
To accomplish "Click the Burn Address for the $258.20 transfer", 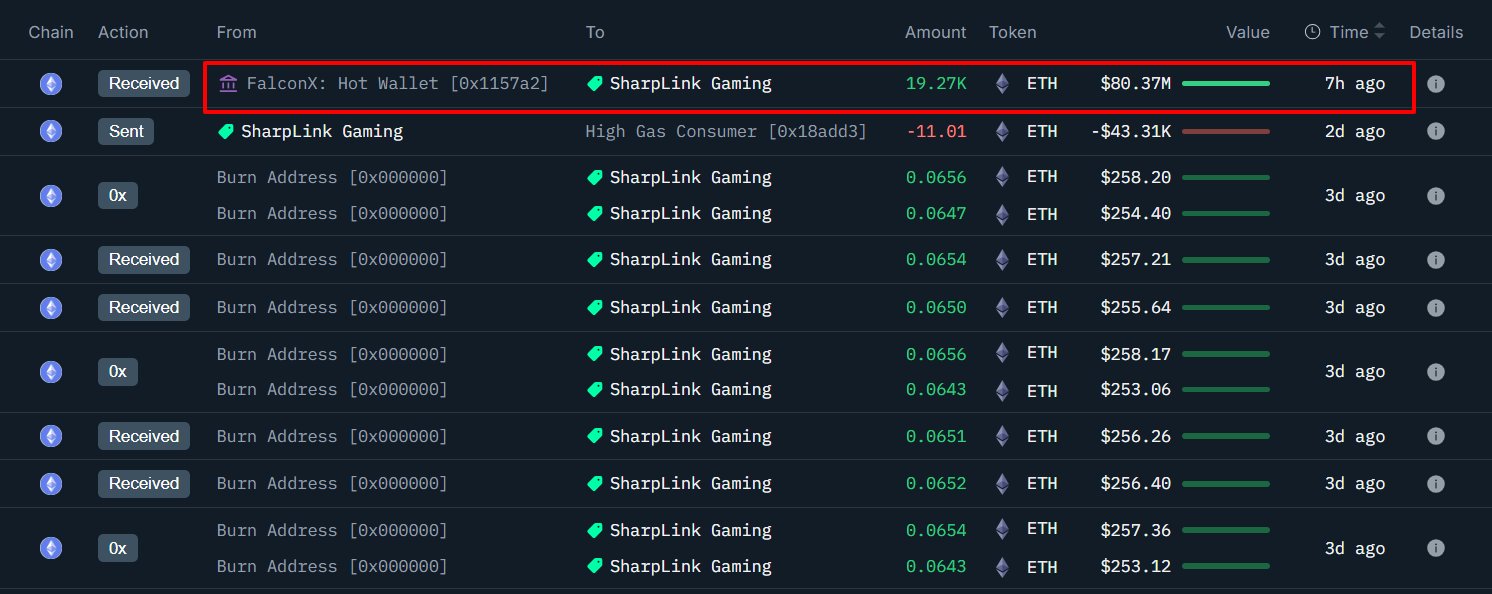I will (x=332, y=178).
